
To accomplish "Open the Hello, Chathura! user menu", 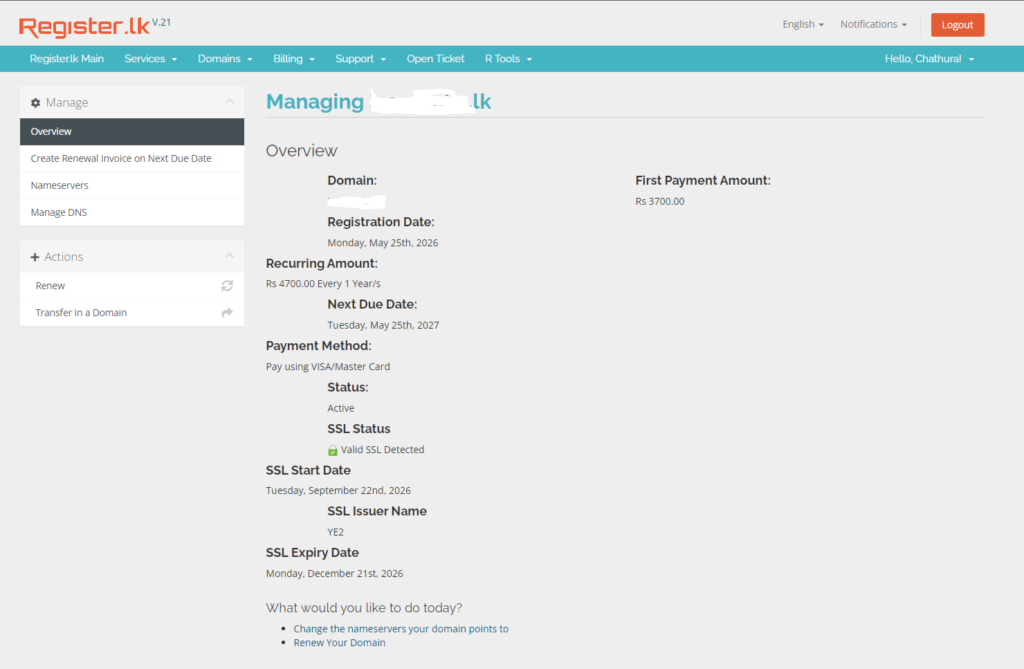I will click(x=929, y=59).
